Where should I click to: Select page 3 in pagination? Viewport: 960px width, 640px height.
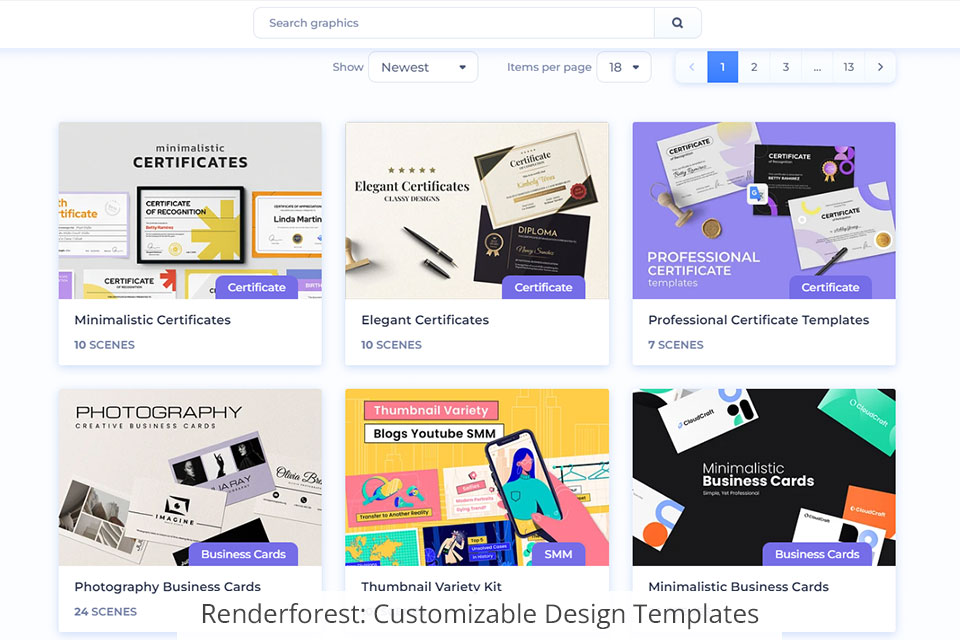pos(786,67)
